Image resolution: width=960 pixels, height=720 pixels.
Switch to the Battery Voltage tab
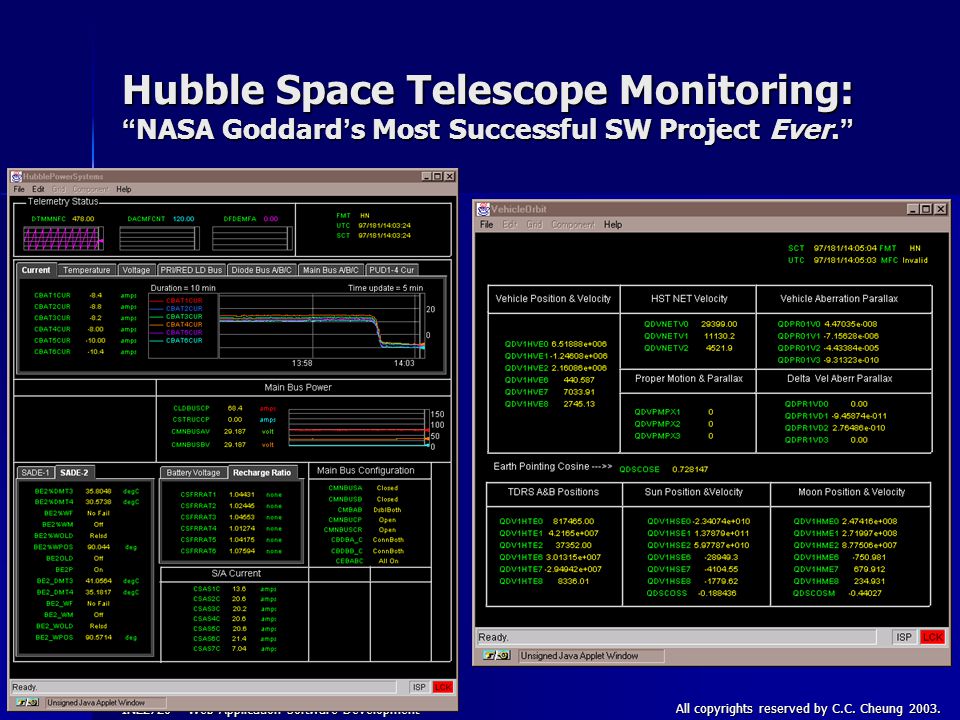193,473
